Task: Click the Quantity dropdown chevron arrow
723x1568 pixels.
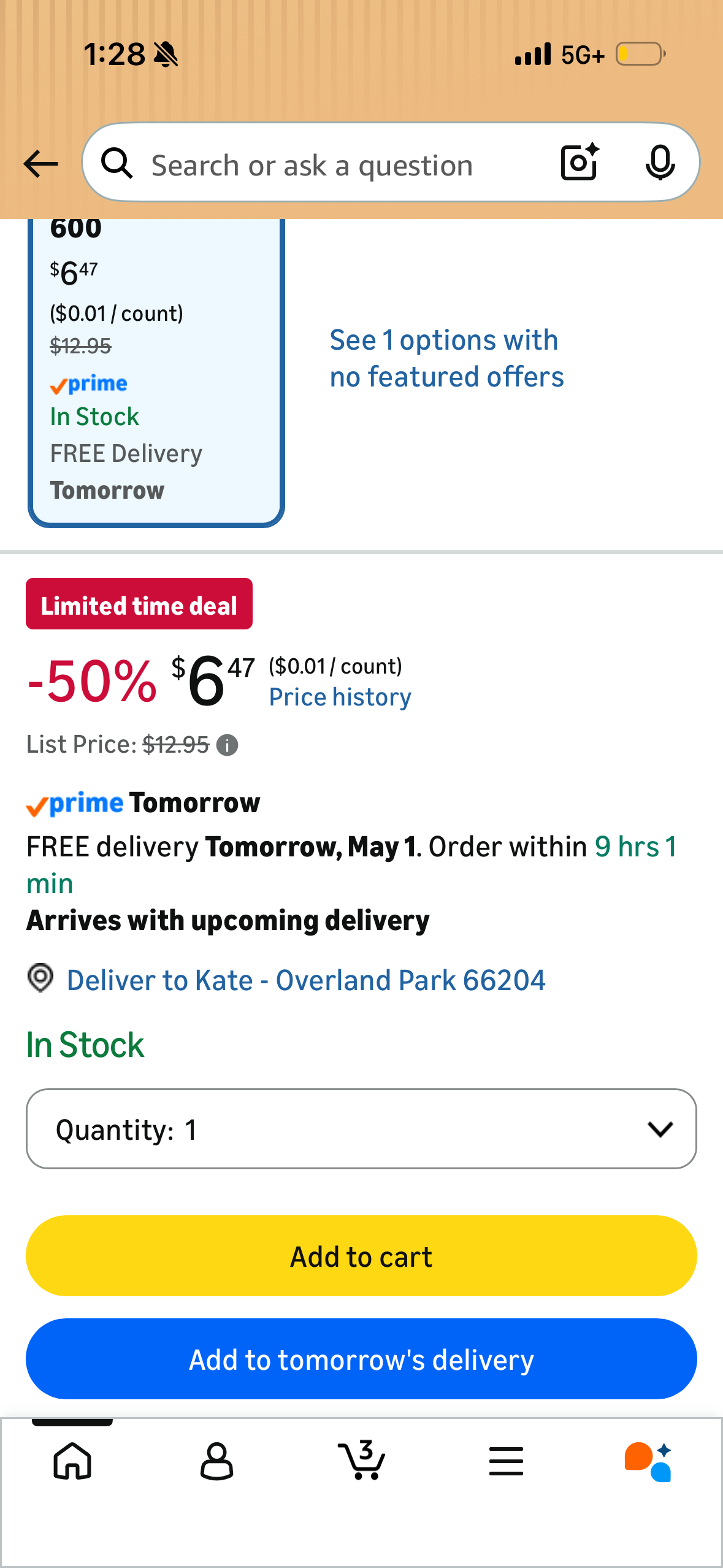Action: point(660,1129)
